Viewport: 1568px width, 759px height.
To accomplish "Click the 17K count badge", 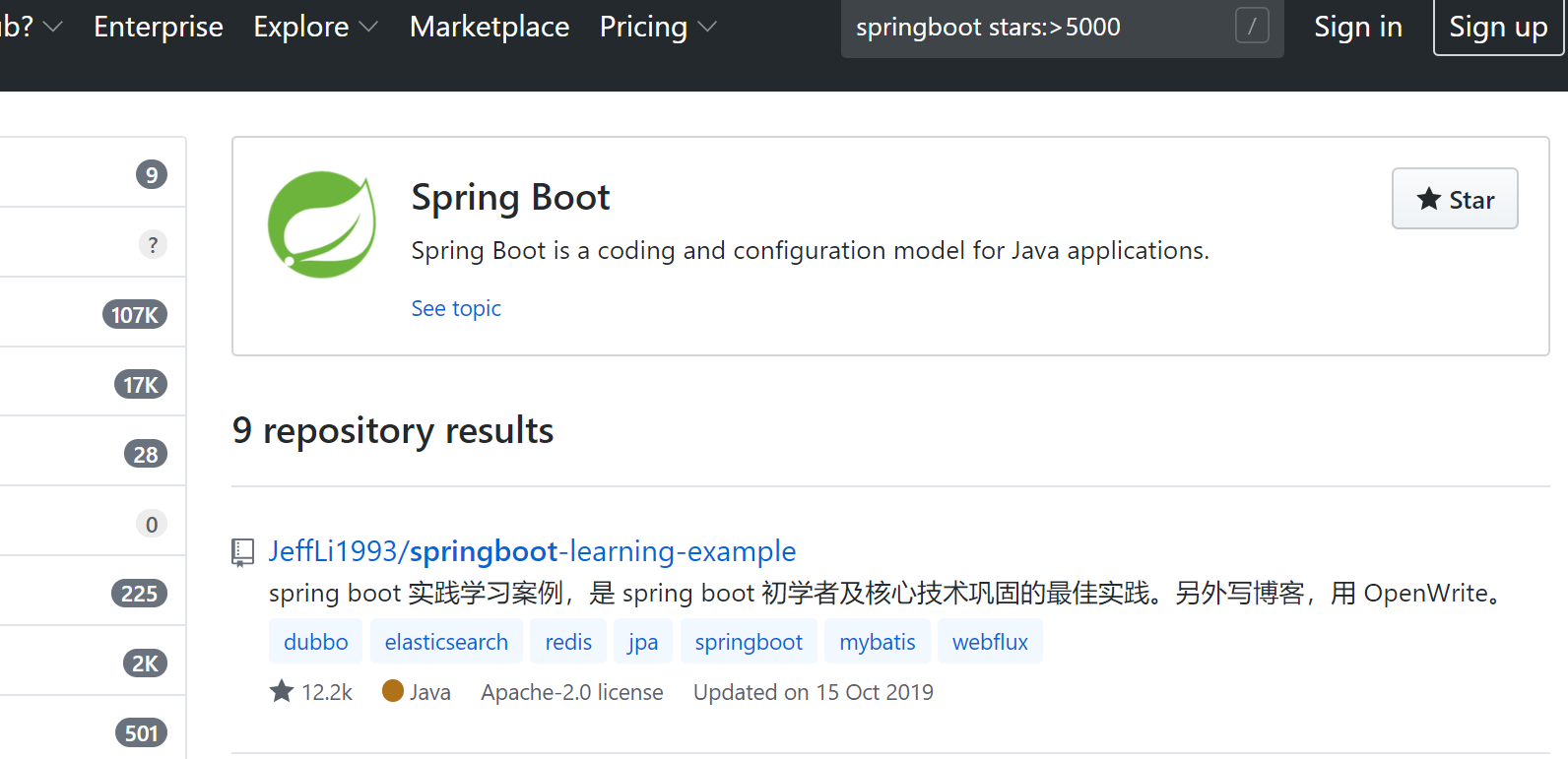I will pos(141,385).
